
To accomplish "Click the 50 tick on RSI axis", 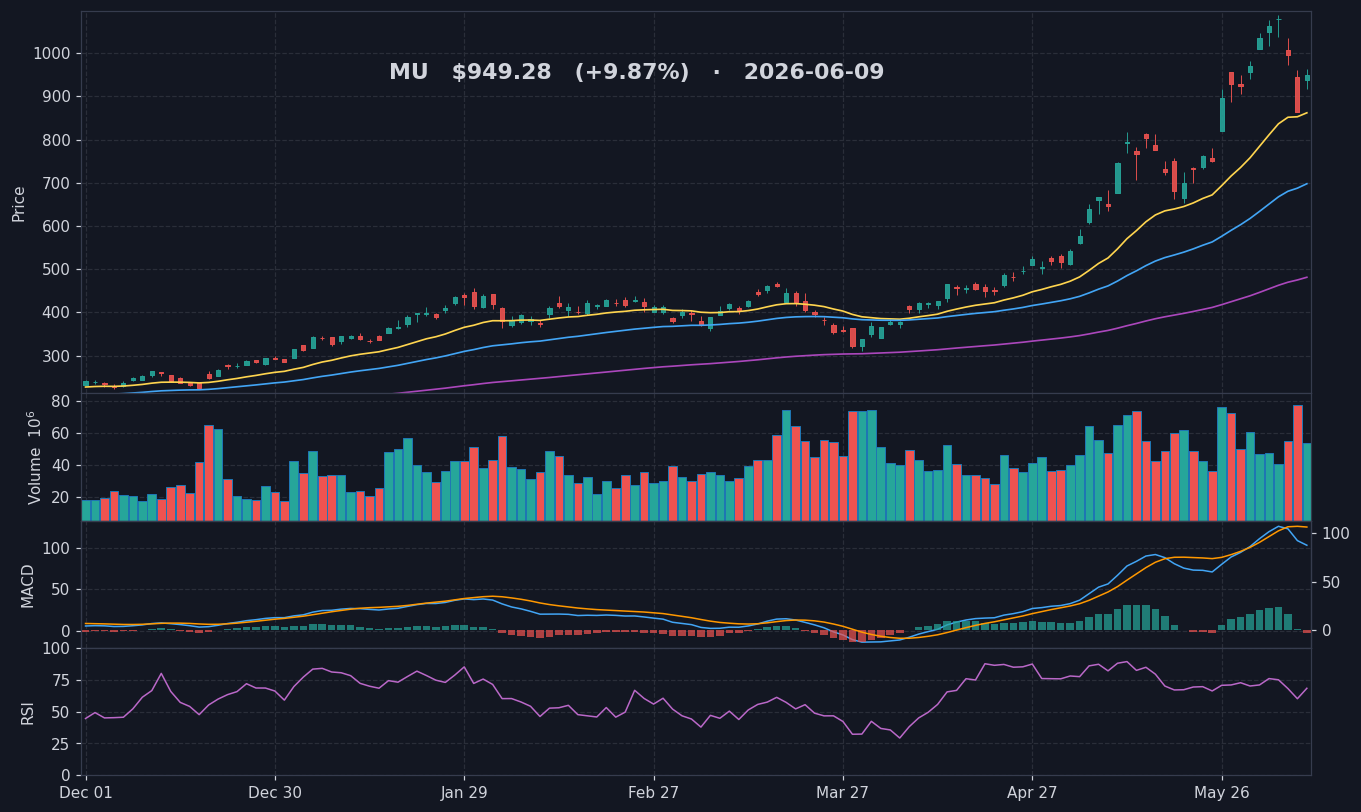I will pyautogui.click(x=60, y=713).
